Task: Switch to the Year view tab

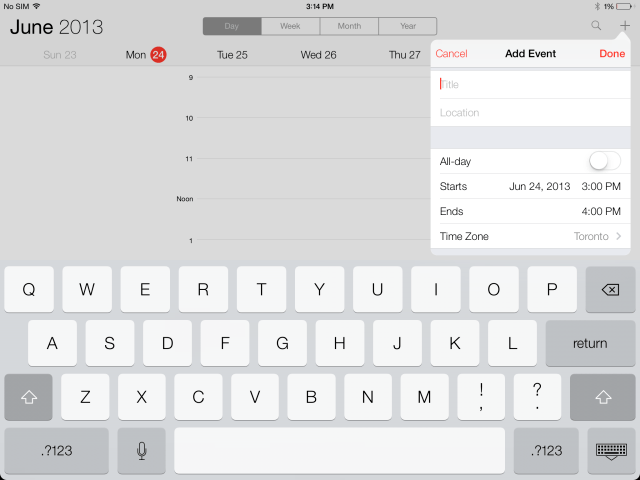Action: point(407,27)
